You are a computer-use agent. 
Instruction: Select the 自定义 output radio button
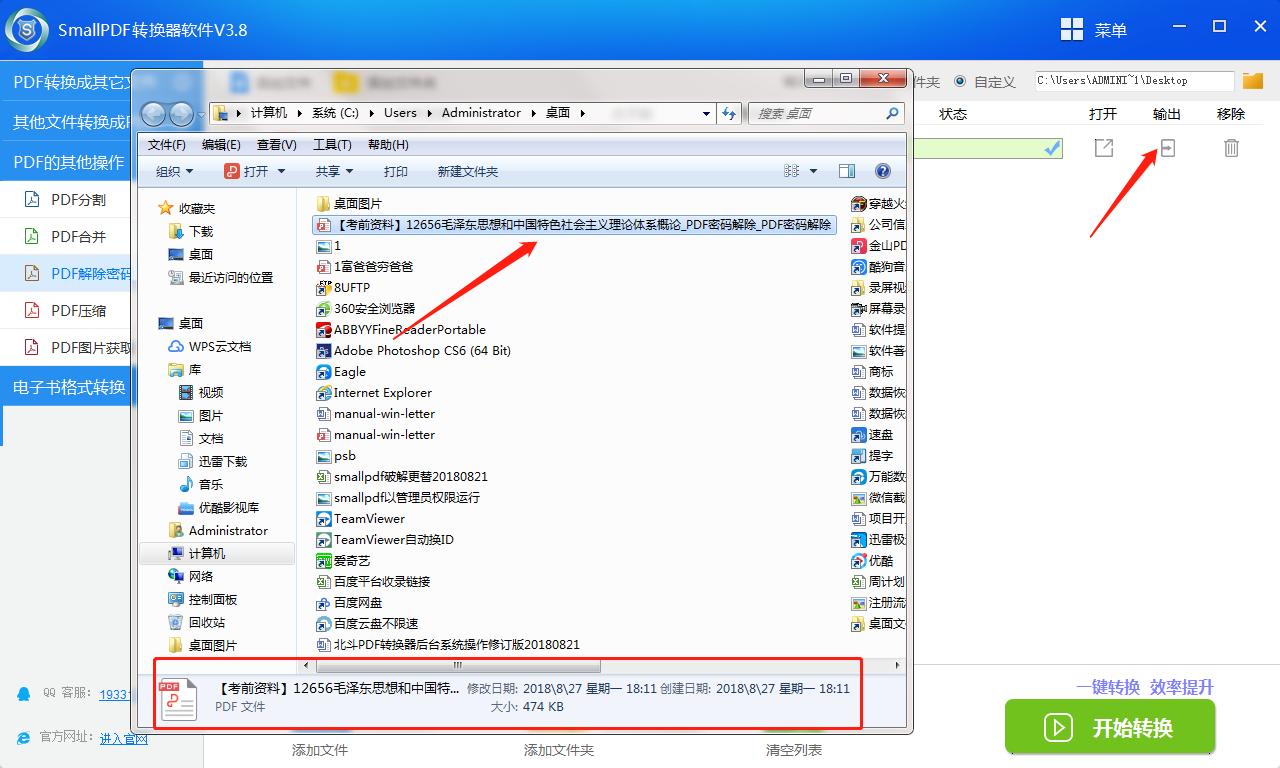pyautogui.click(x=963, y=82)
